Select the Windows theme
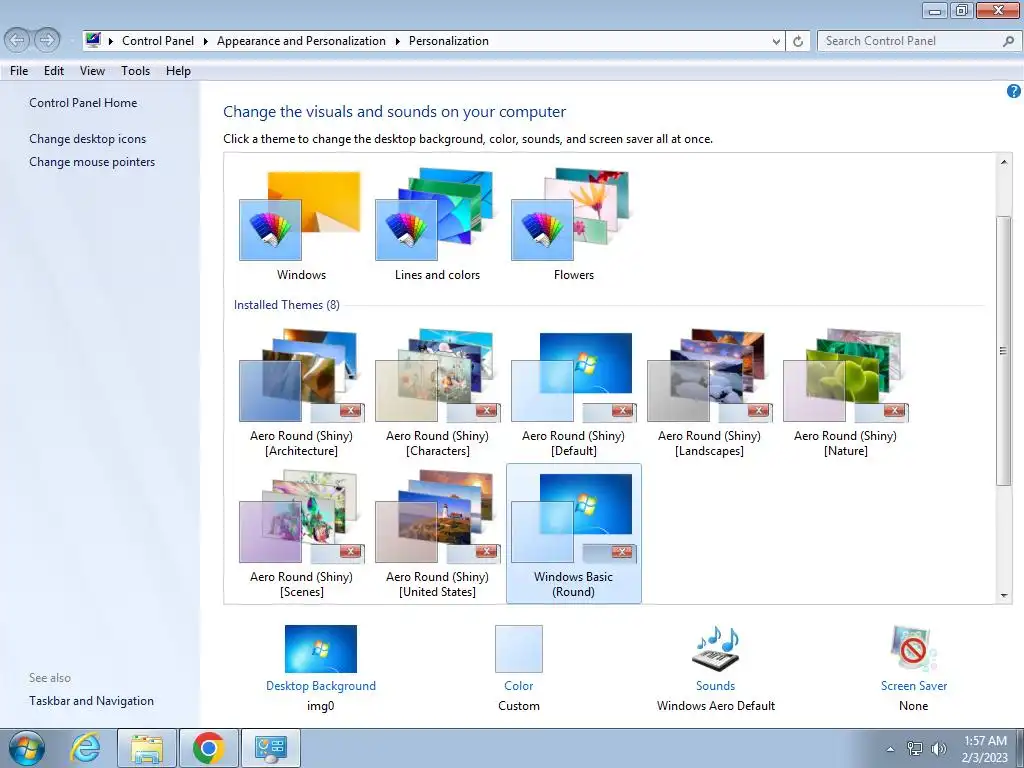1024x768 pixels. 301,225
